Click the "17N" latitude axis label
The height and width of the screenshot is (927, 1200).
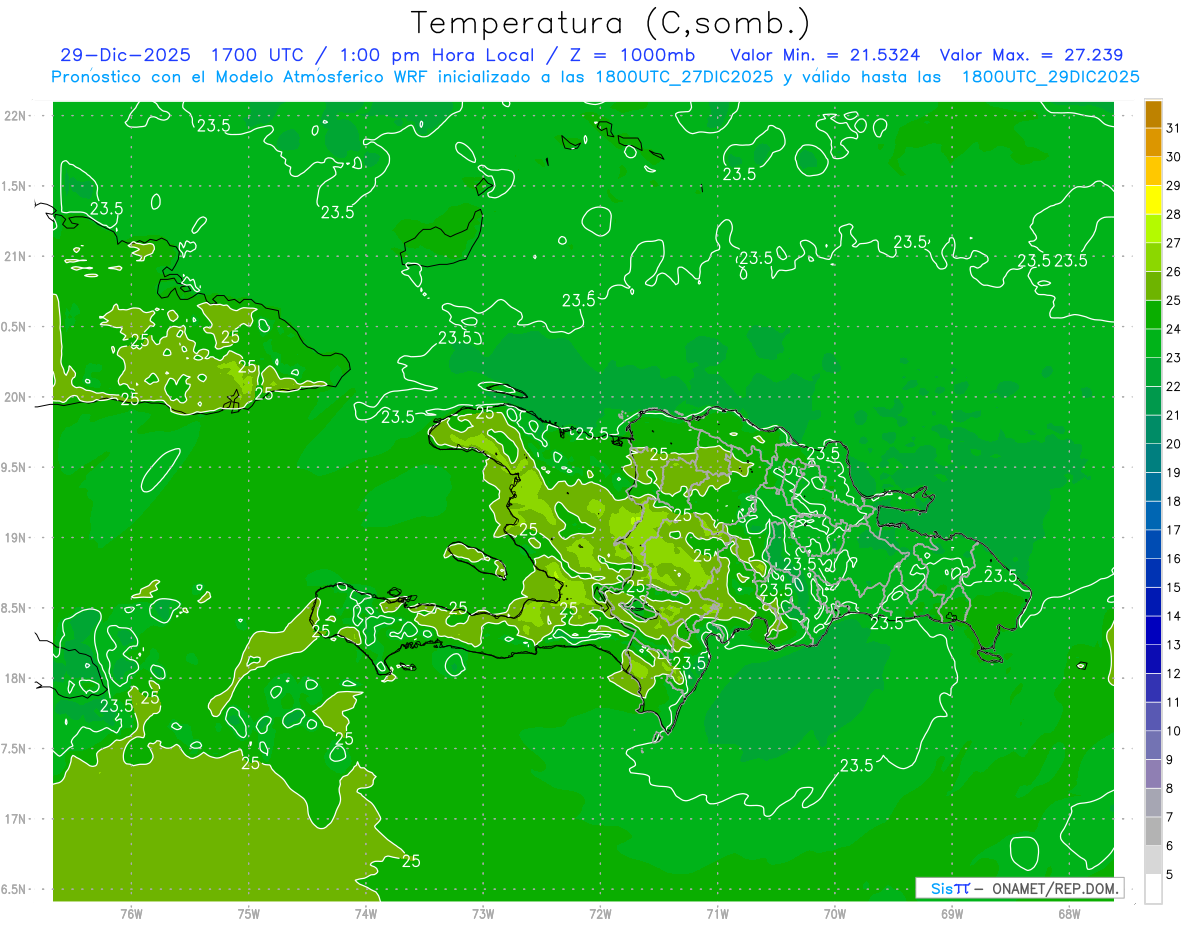[16, 819]
